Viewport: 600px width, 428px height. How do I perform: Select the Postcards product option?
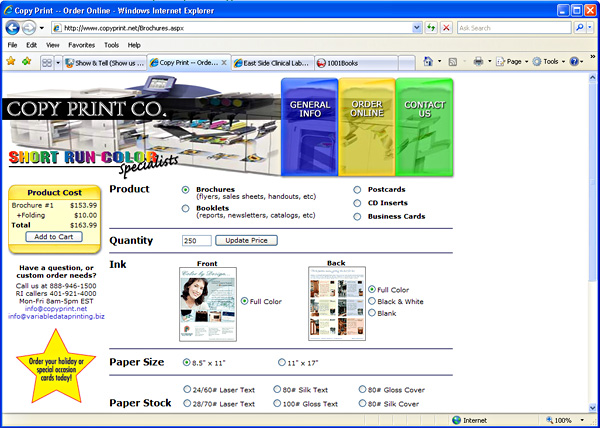[x=357, y=190]
